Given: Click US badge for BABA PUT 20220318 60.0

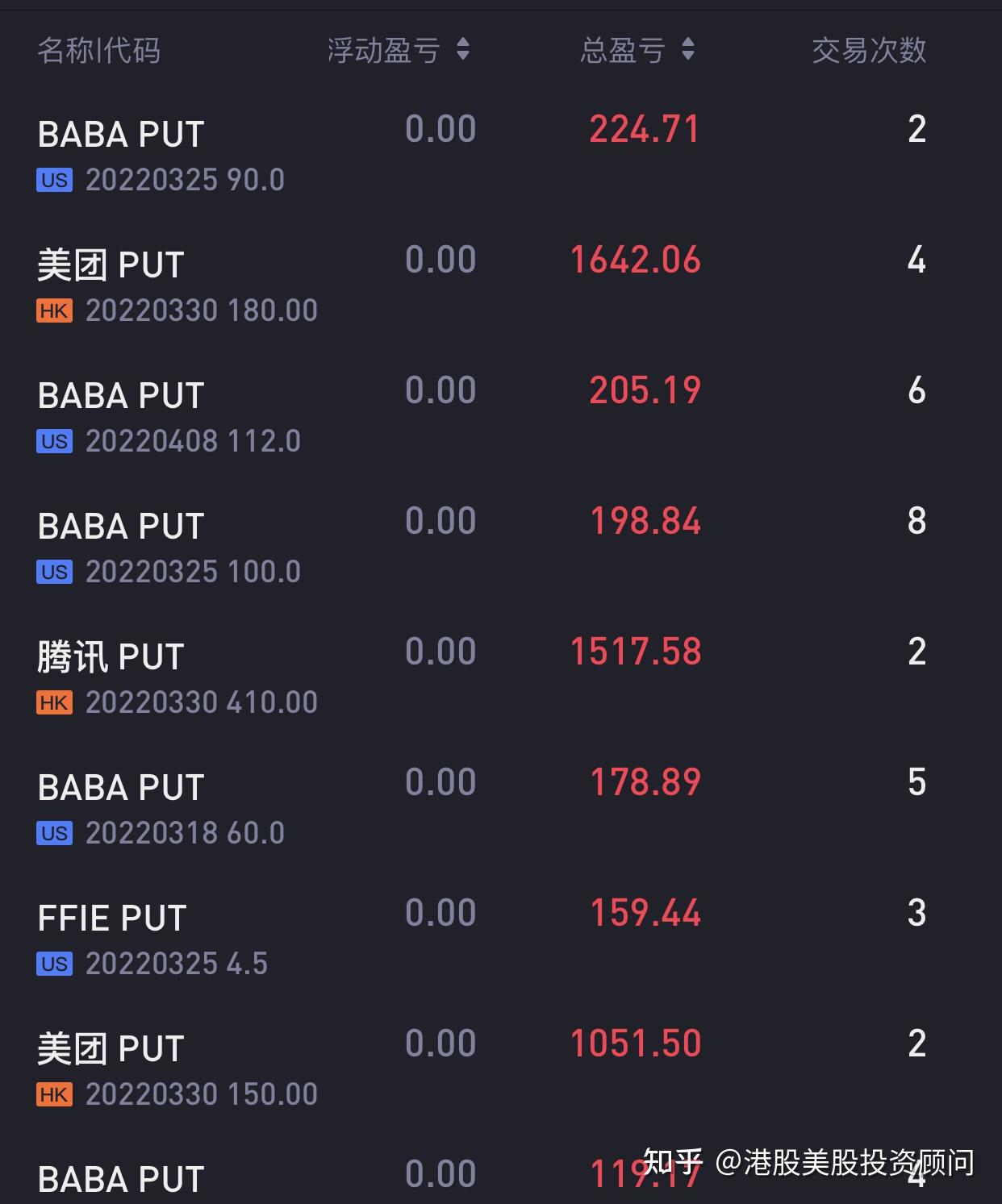Looking at the screenshot, I should click(54, 833).
